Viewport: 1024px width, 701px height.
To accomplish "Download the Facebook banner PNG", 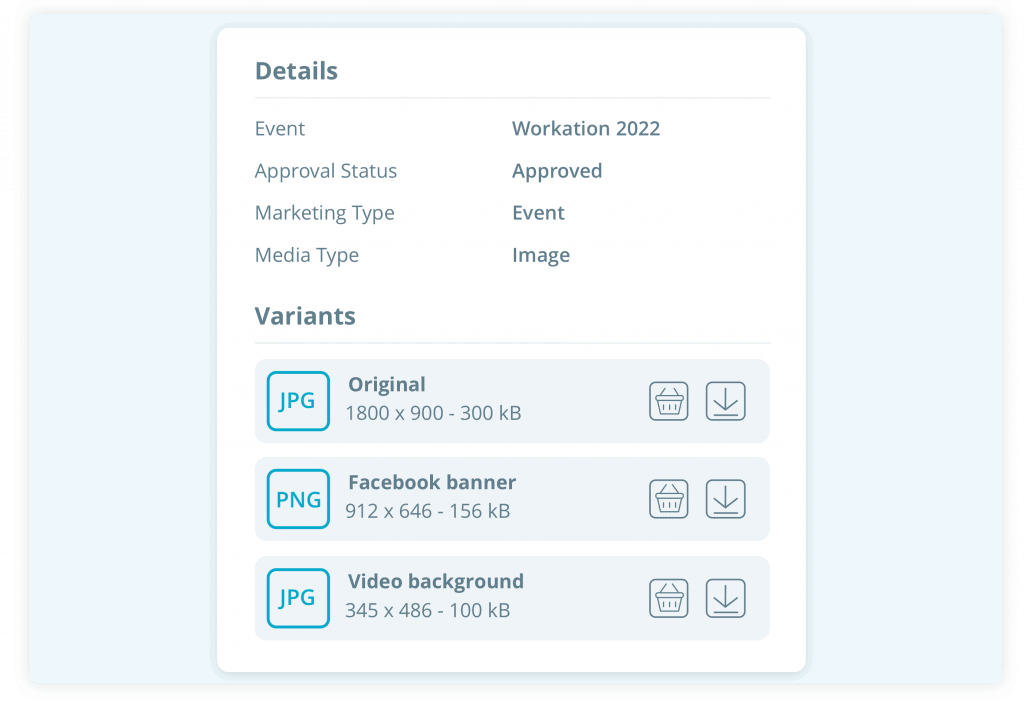I will coord(726,499).
